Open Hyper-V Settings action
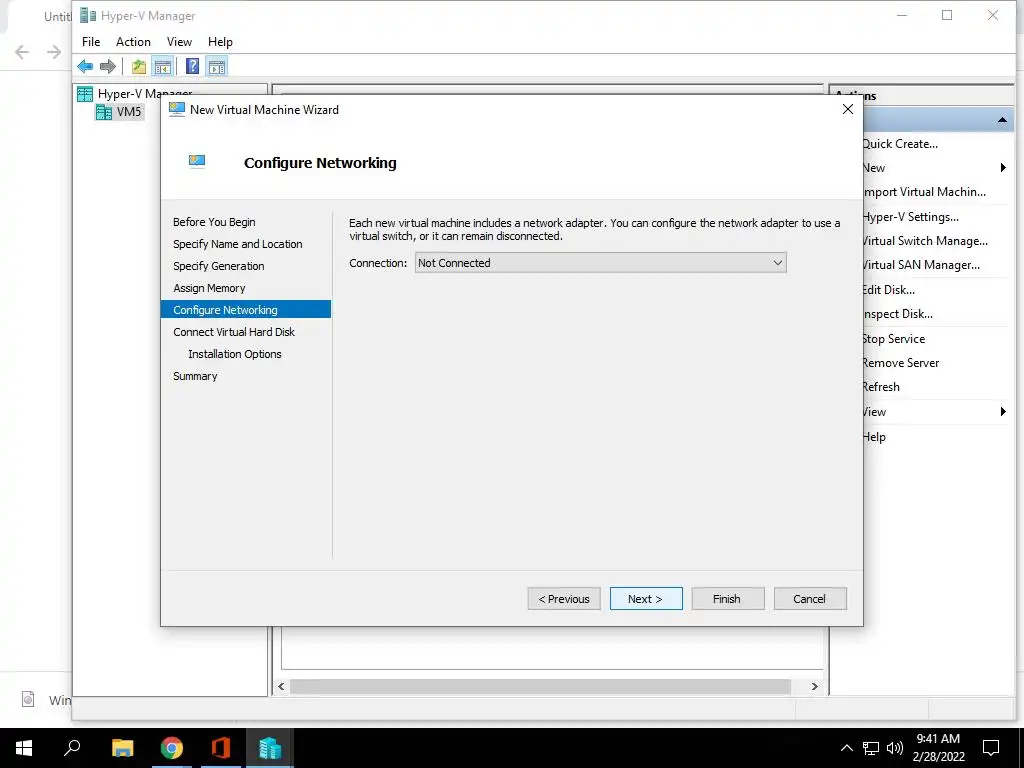Screen dimensions: 1024x768 pos(910,217)
